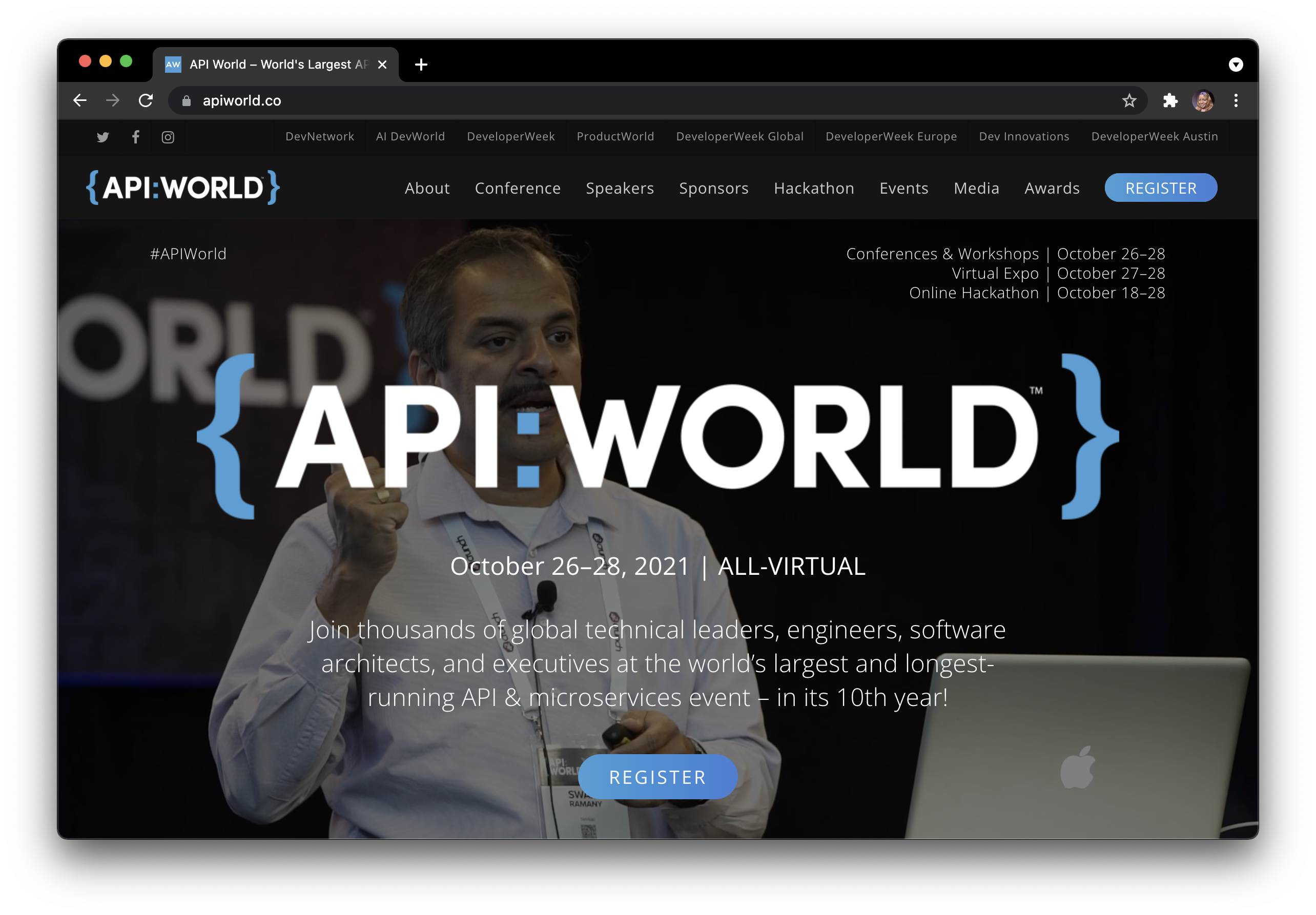Select the API World browser tab
This screenshot has width=1316, height=915.
click(x=276, y=65)
